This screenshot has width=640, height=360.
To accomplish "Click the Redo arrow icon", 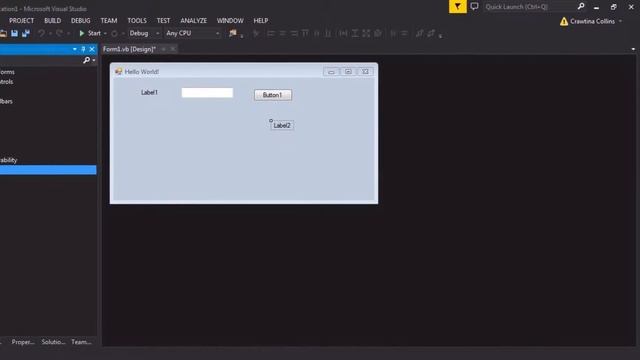I will (x=60, y=33).
